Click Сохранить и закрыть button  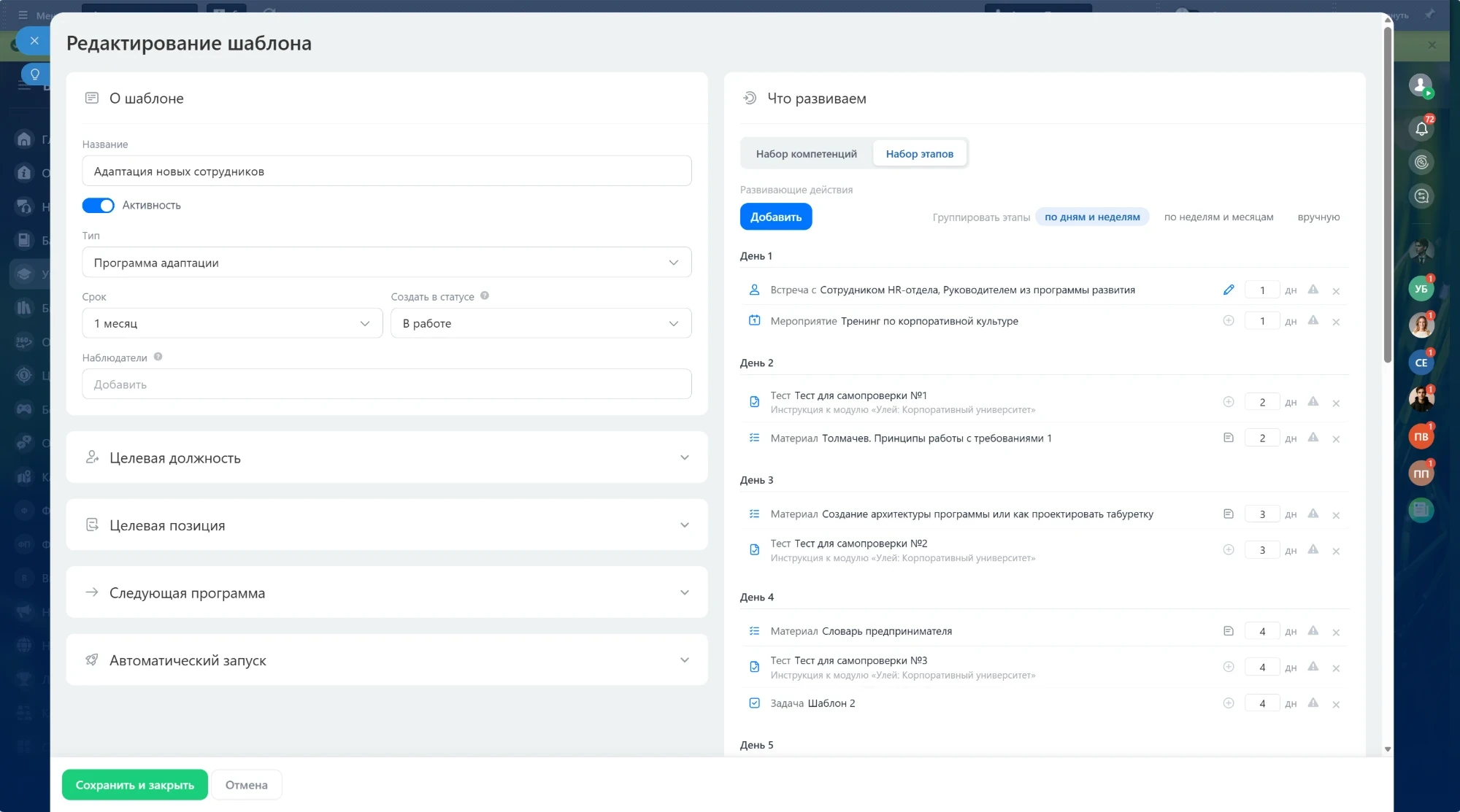click(134, 785)
